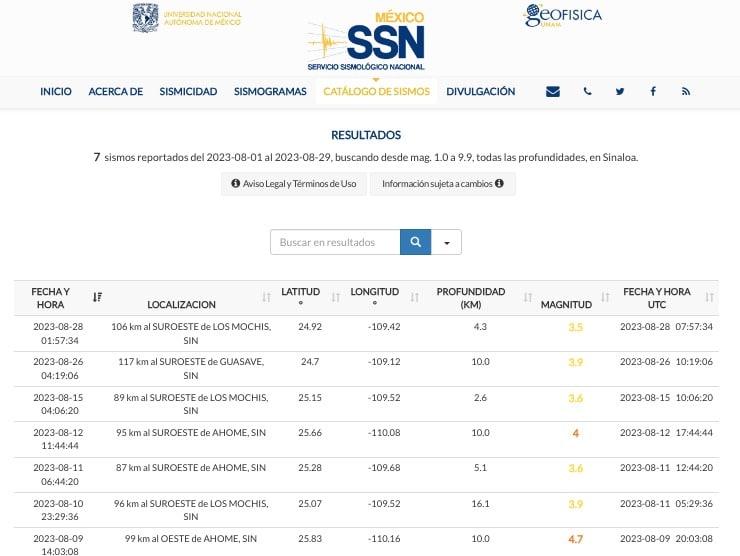Image resolution: width=740 pixels, height=556 pixels.
Task: Click depth value 5.1
Action: pyautogui.click(x=480, y=468)
